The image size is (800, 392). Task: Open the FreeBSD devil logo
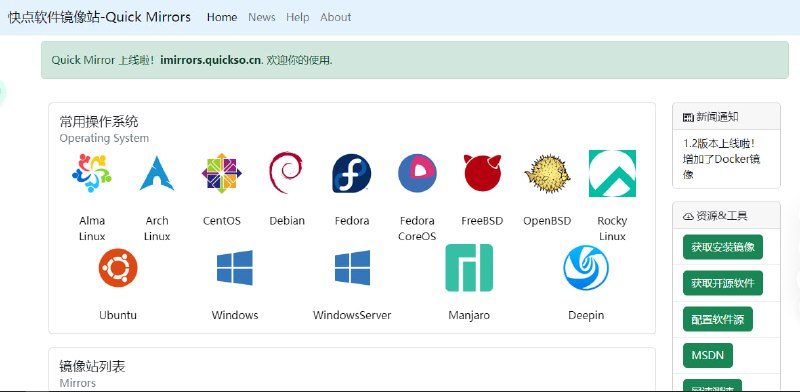[482, 173]
